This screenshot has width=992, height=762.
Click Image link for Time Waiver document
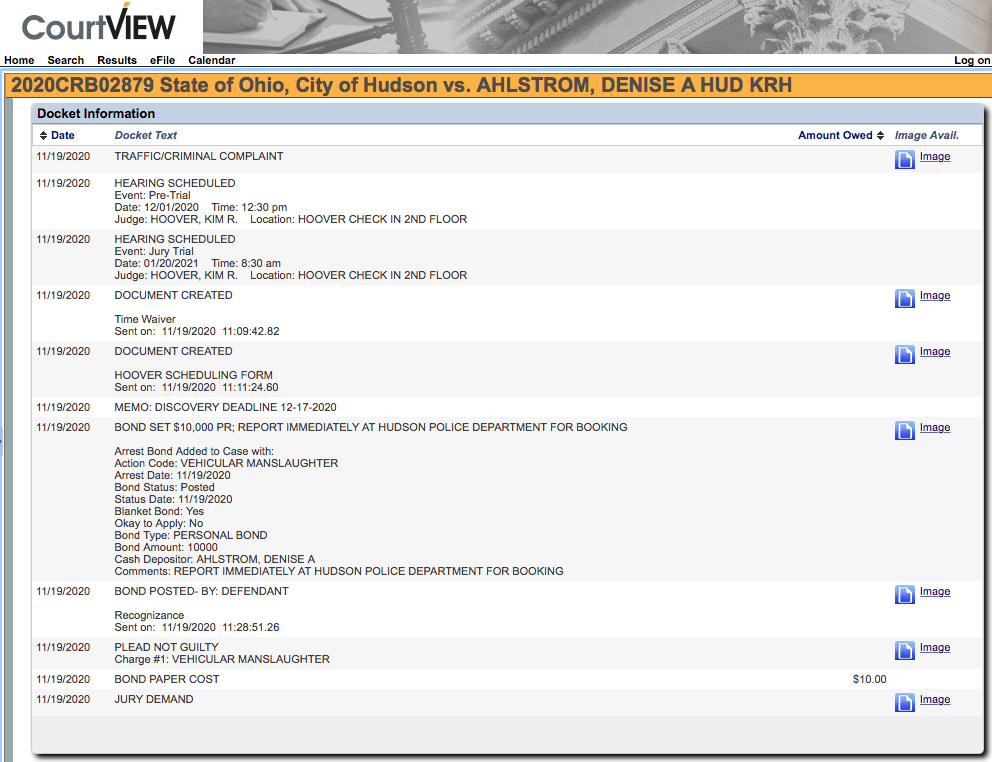pyautogui.click(x=935, y=296)
